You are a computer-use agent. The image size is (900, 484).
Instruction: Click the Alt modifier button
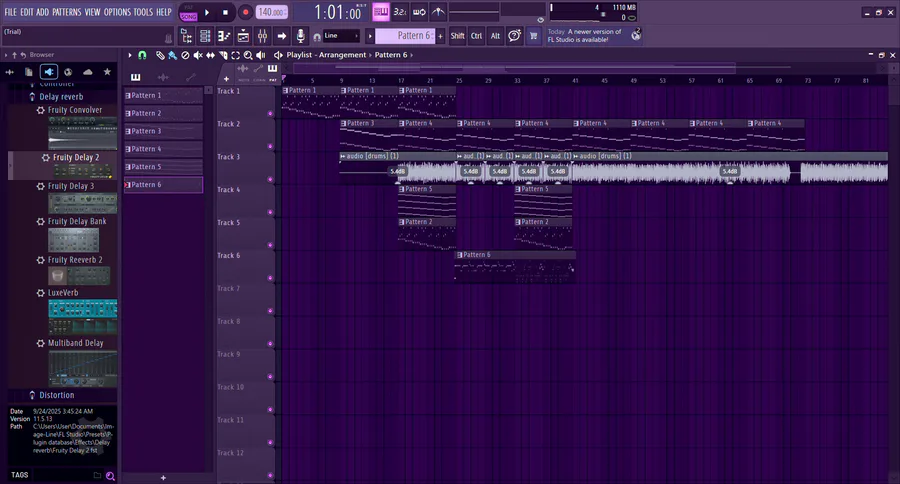pyautogui.click(x=495, y=36)
